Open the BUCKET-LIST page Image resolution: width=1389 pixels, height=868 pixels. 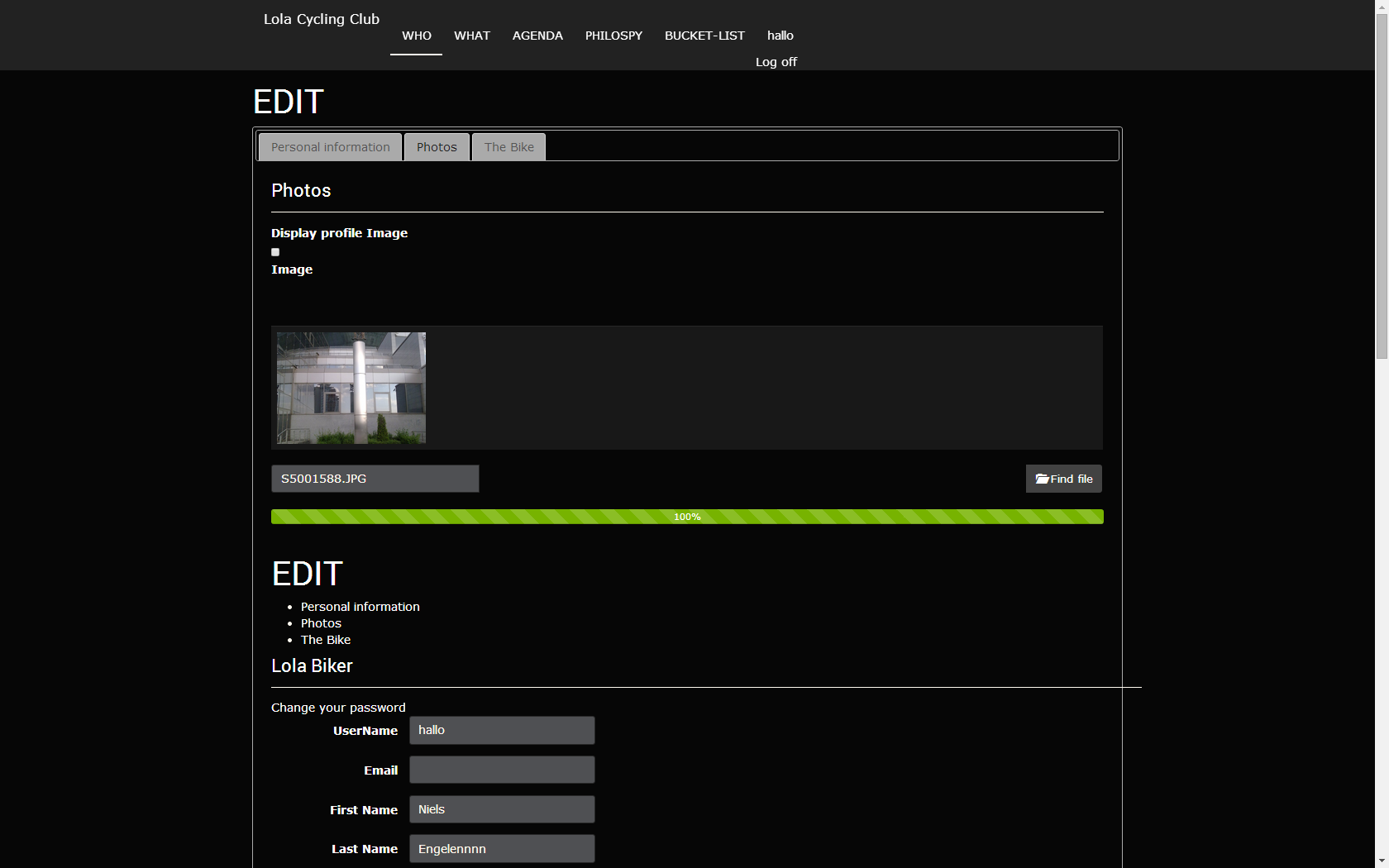pos(704,36)
